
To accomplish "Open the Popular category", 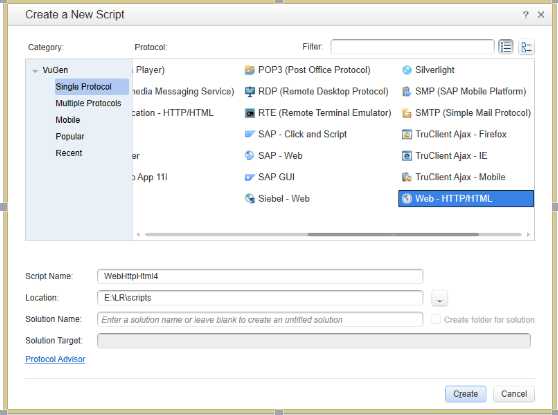I will (x=70, y=136).
